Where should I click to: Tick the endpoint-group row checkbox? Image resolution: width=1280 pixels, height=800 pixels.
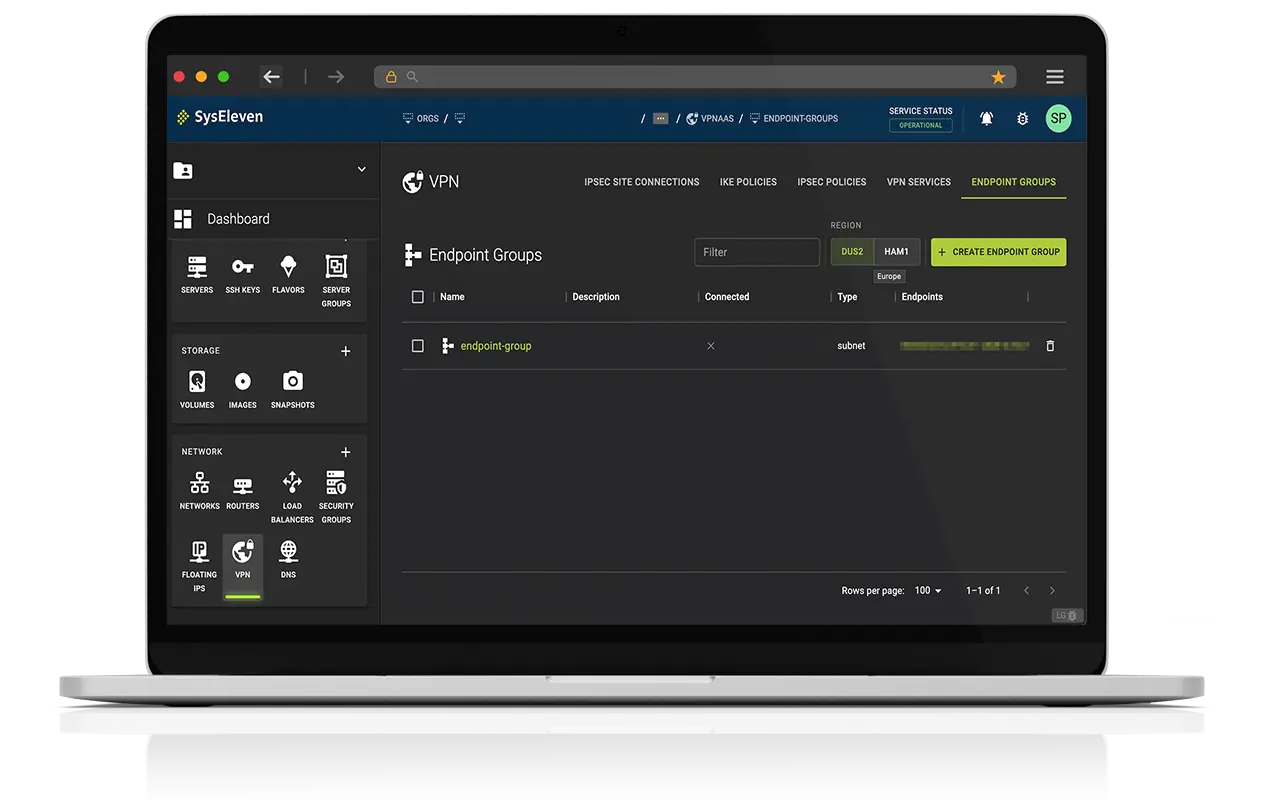tap(418, 346)
